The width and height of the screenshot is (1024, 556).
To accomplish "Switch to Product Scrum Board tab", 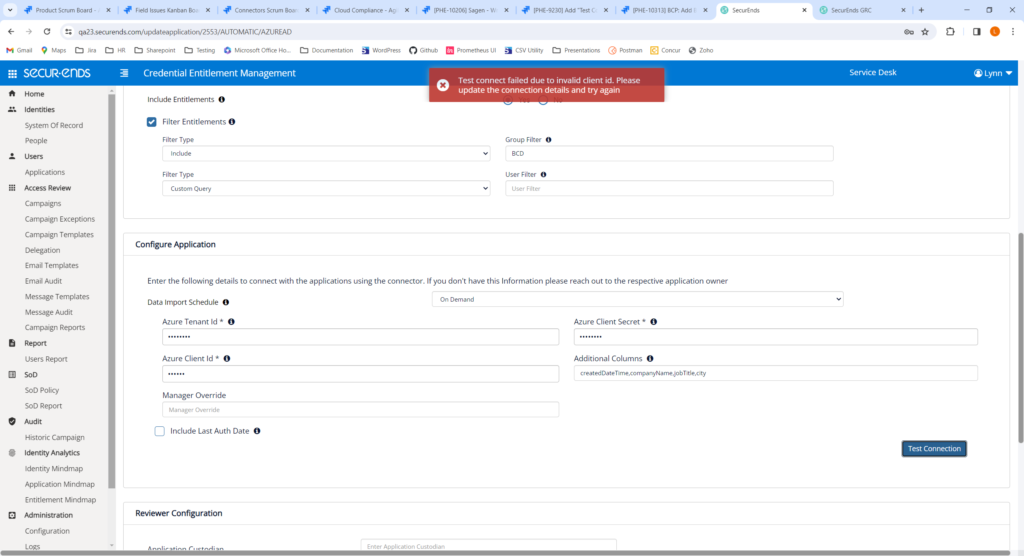I will 65,10.
